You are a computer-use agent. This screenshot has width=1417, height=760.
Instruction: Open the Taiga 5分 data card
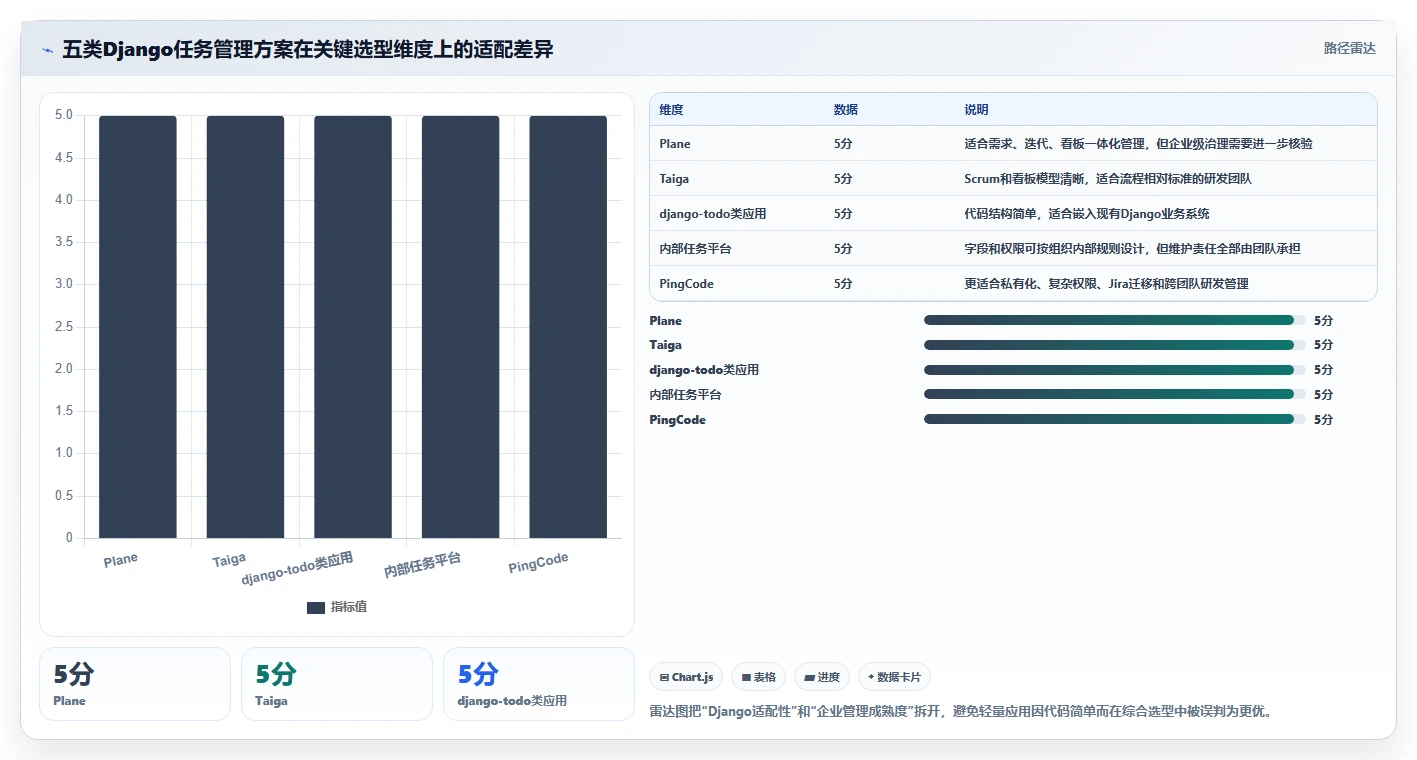click(x=337, y=684)
